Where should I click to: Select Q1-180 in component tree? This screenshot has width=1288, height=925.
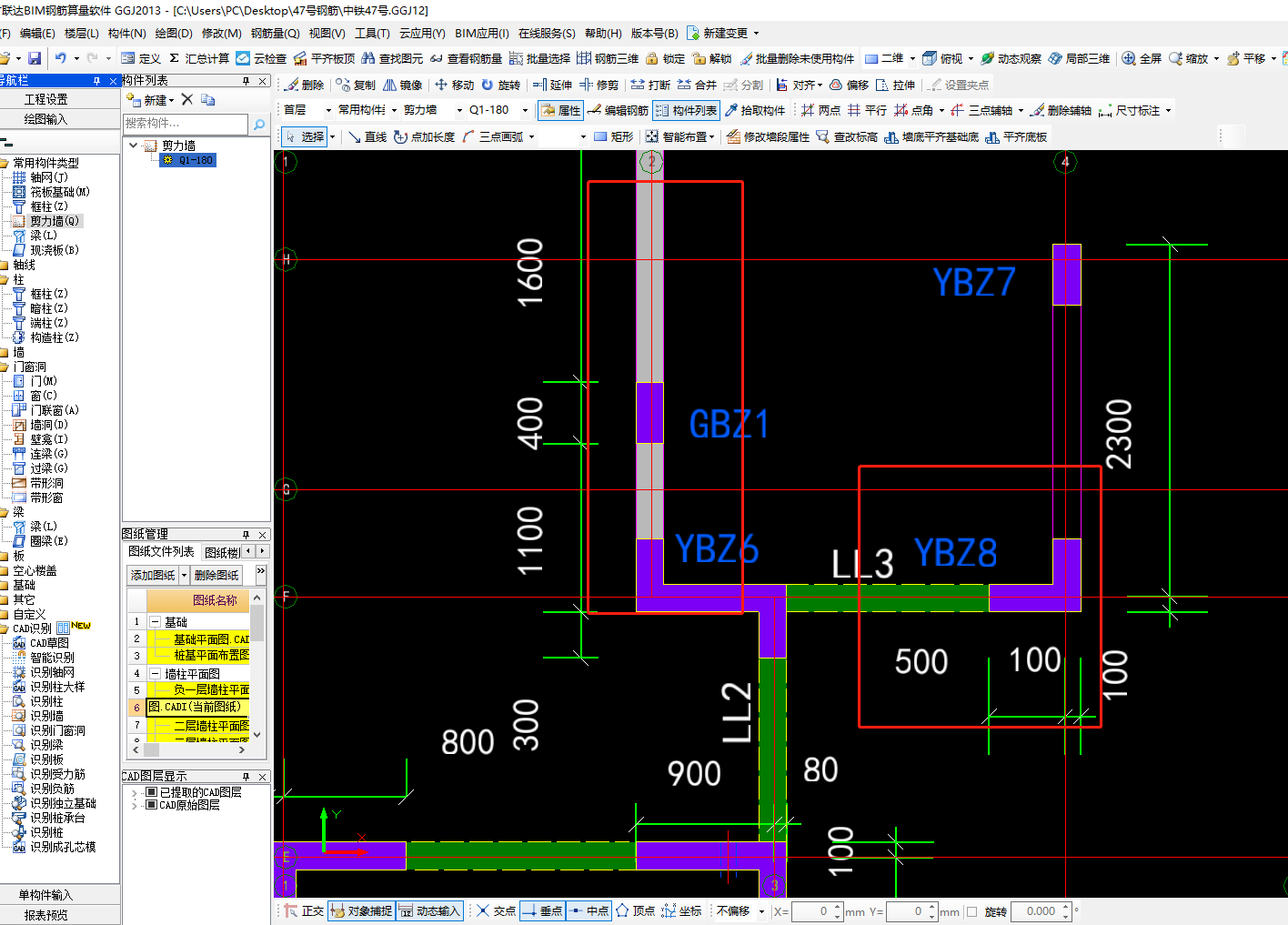189,160
